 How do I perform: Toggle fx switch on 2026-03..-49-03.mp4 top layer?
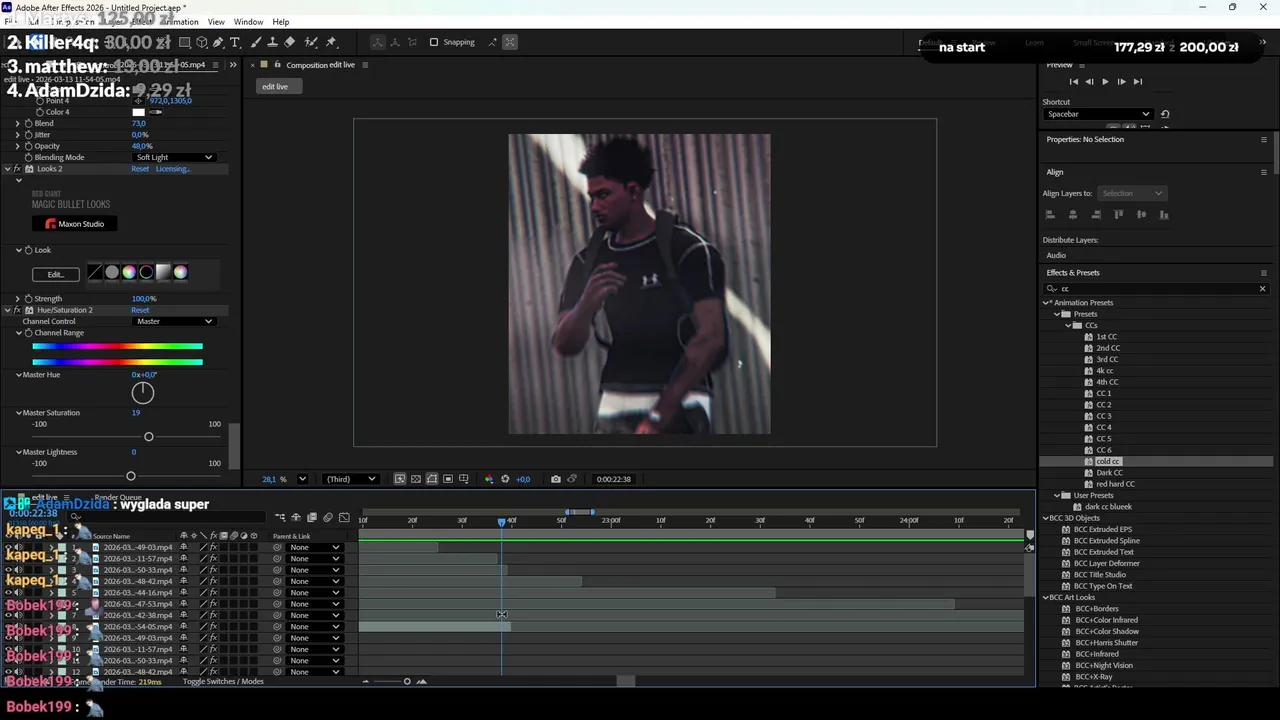tap(213, 547)
